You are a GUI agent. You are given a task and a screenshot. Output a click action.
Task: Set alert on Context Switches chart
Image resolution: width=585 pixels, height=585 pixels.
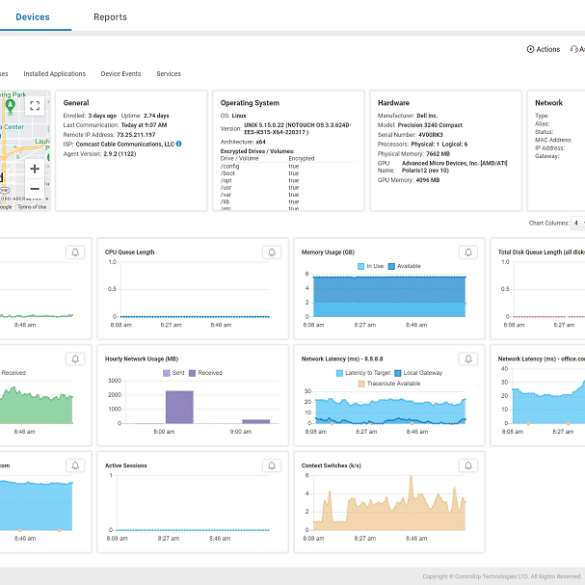(468, 466)
